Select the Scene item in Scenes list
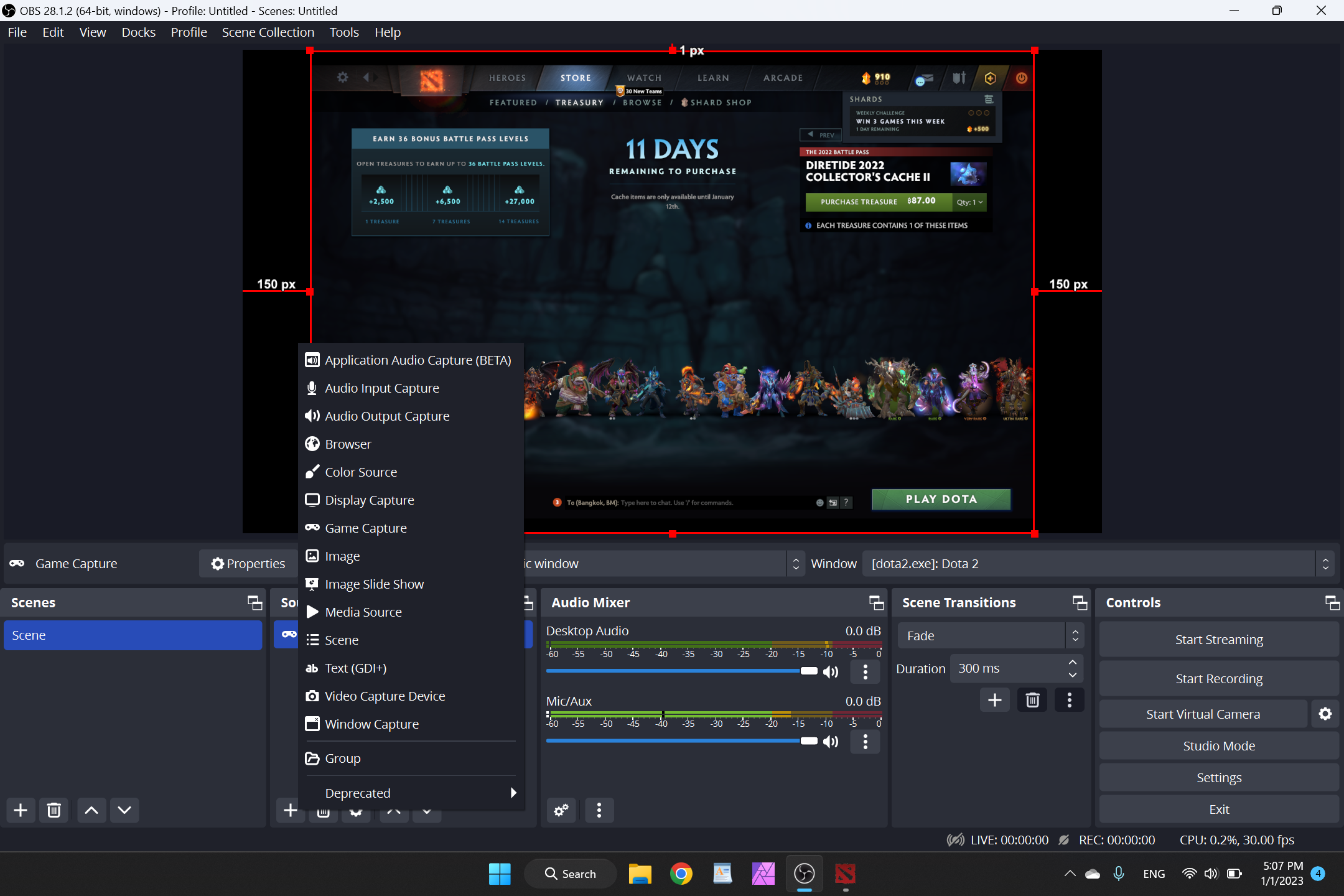 [133, 635]
